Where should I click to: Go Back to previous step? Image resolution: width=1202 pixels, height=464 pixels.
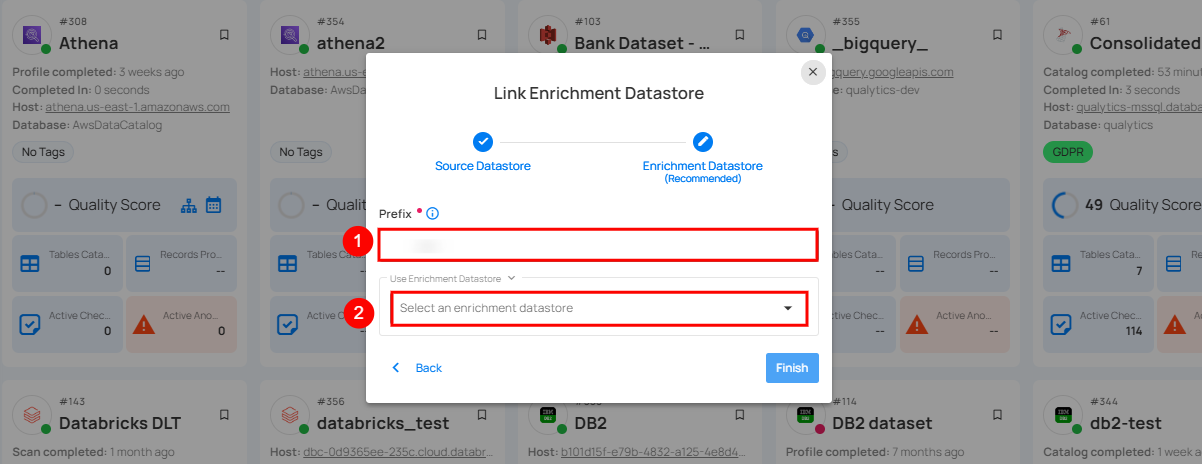417,368
